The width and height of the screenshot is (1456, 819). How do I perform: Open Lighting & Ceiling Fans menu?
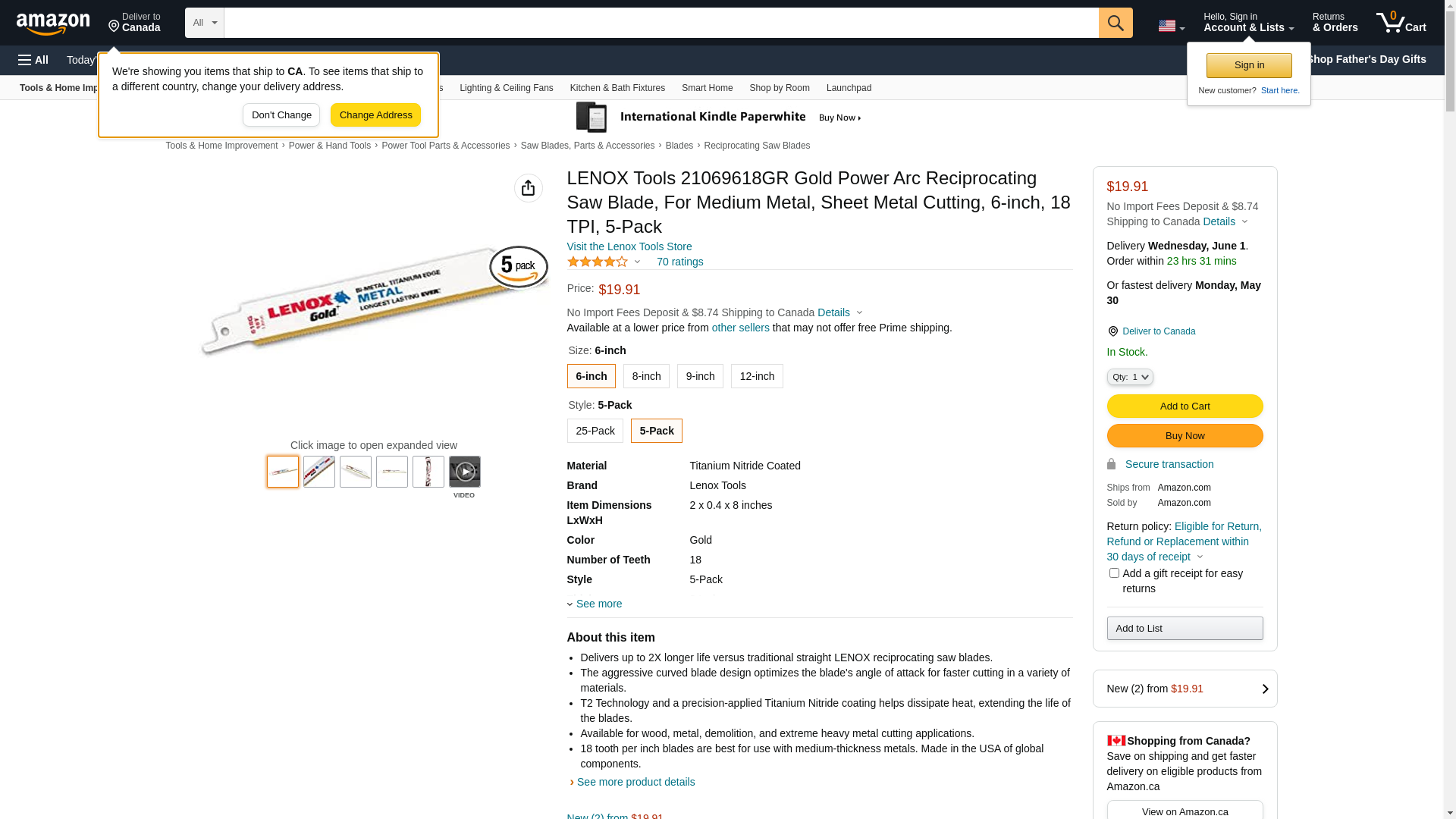click(506, 88)
